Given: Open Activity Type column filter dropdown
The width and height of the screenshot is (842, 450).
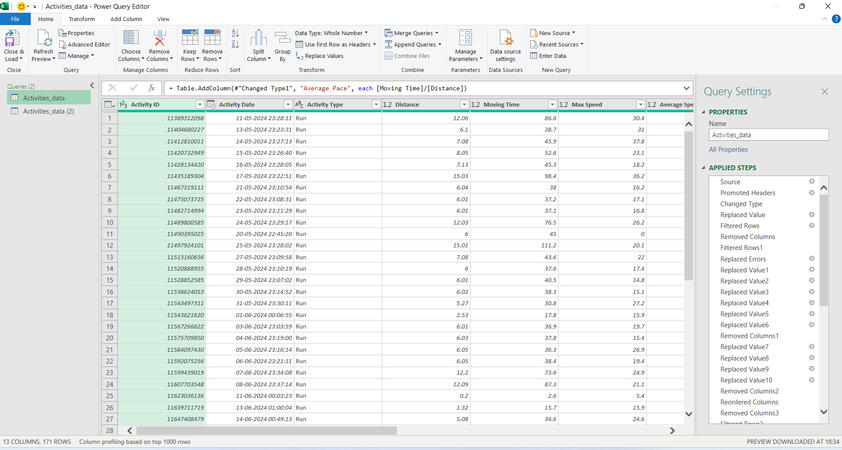Looking at the screenshot, I should [375, 104].
